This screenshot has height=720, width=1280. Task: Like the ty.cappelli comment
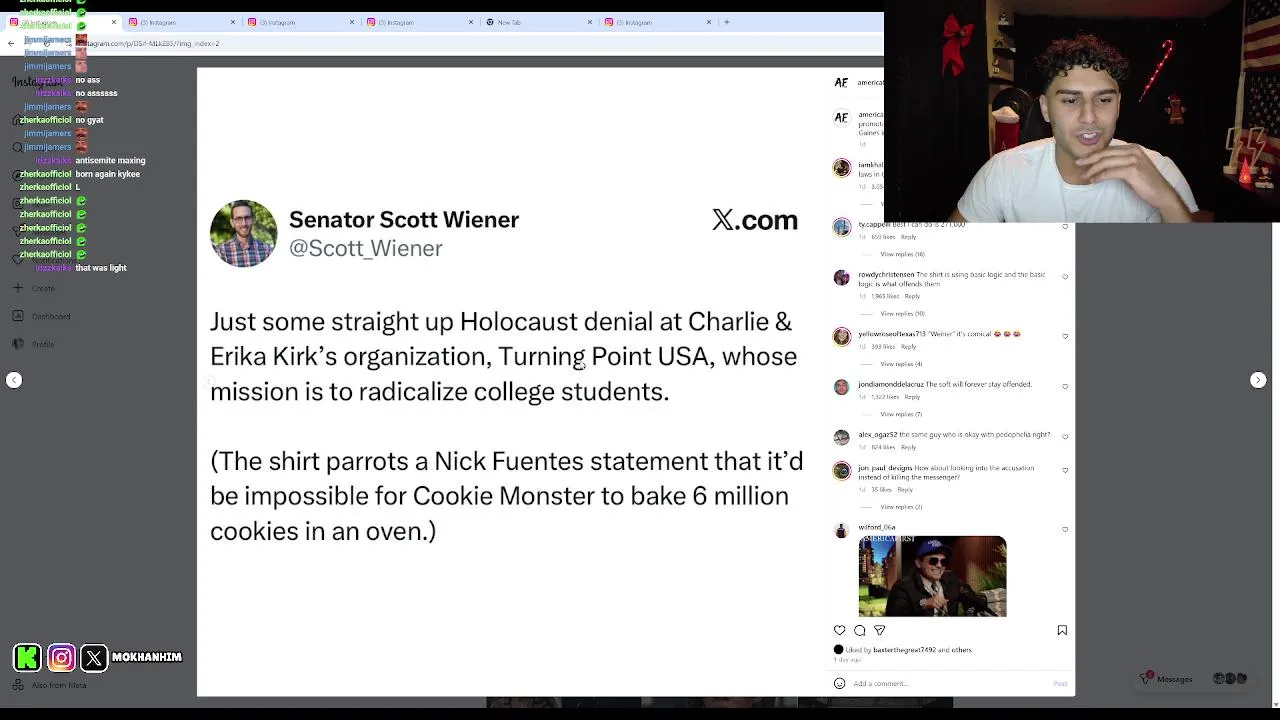pos(1065,227)
